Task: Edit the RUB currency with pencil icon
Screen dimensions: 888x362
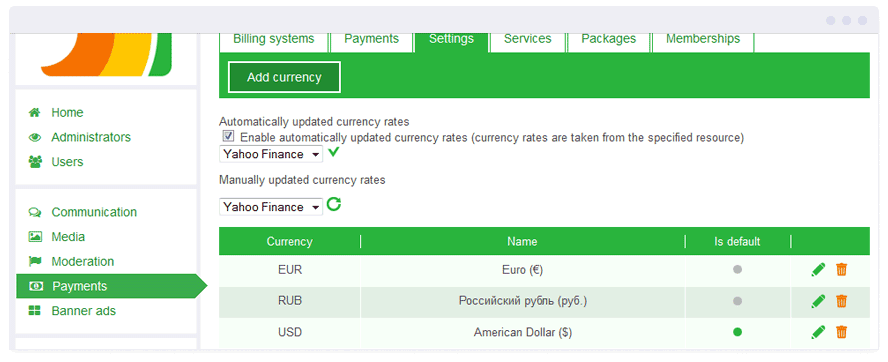Action: pyautogui.click(x=818, y=301)
